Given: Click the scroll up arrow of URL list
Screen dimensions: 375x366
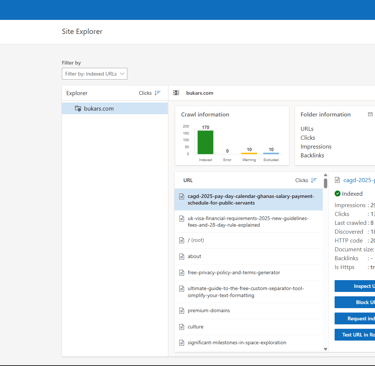Looking at the screenshot, I should click(325, 175).
